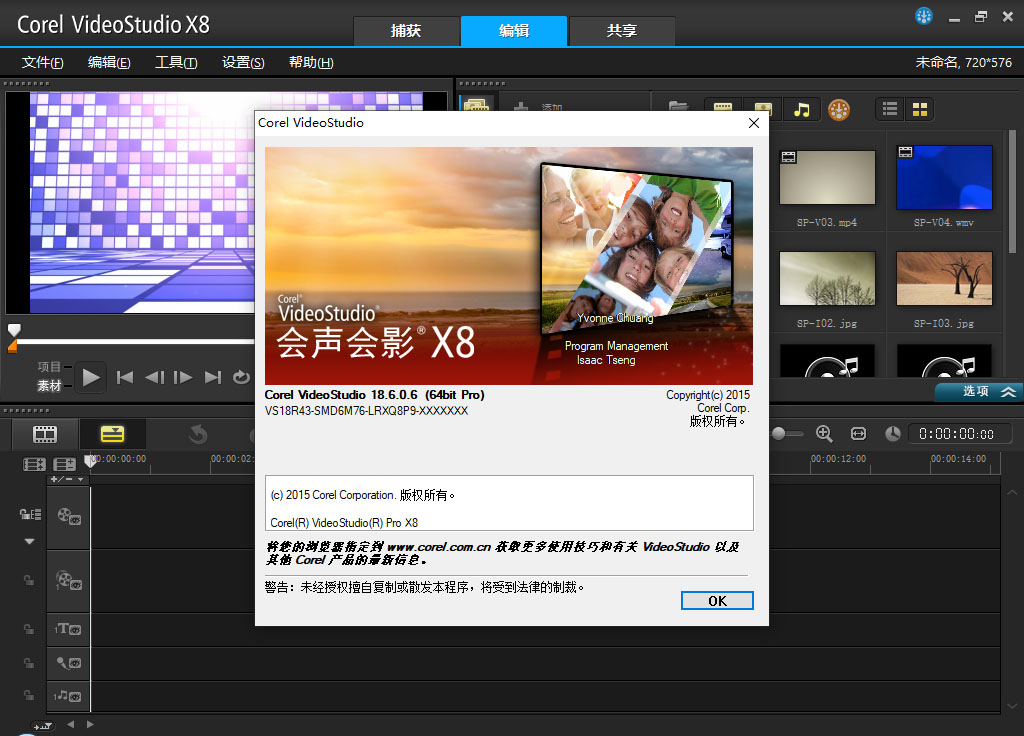Select 素材 (Clip) preview mode
Image resolution: width=1024 pixels, height=736 pixels.
(x=49, y=386)
